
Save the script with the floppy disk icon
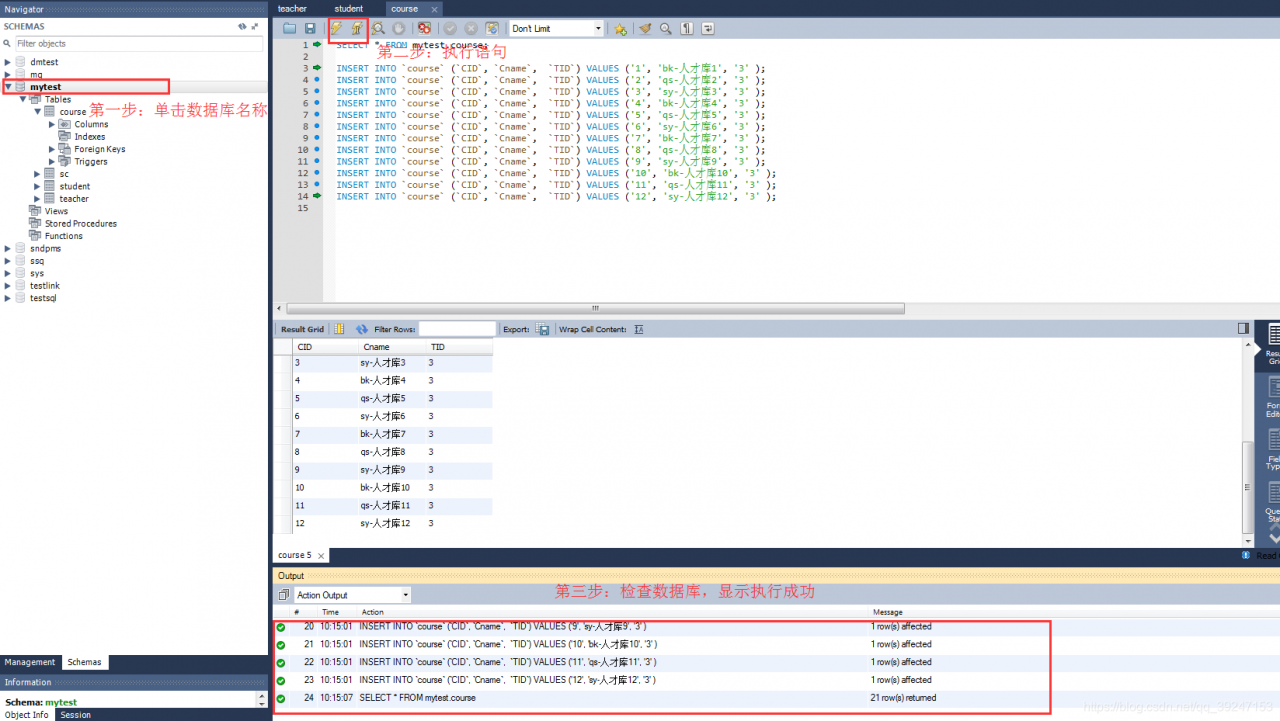pyautogui.click(x=310, y=29)
